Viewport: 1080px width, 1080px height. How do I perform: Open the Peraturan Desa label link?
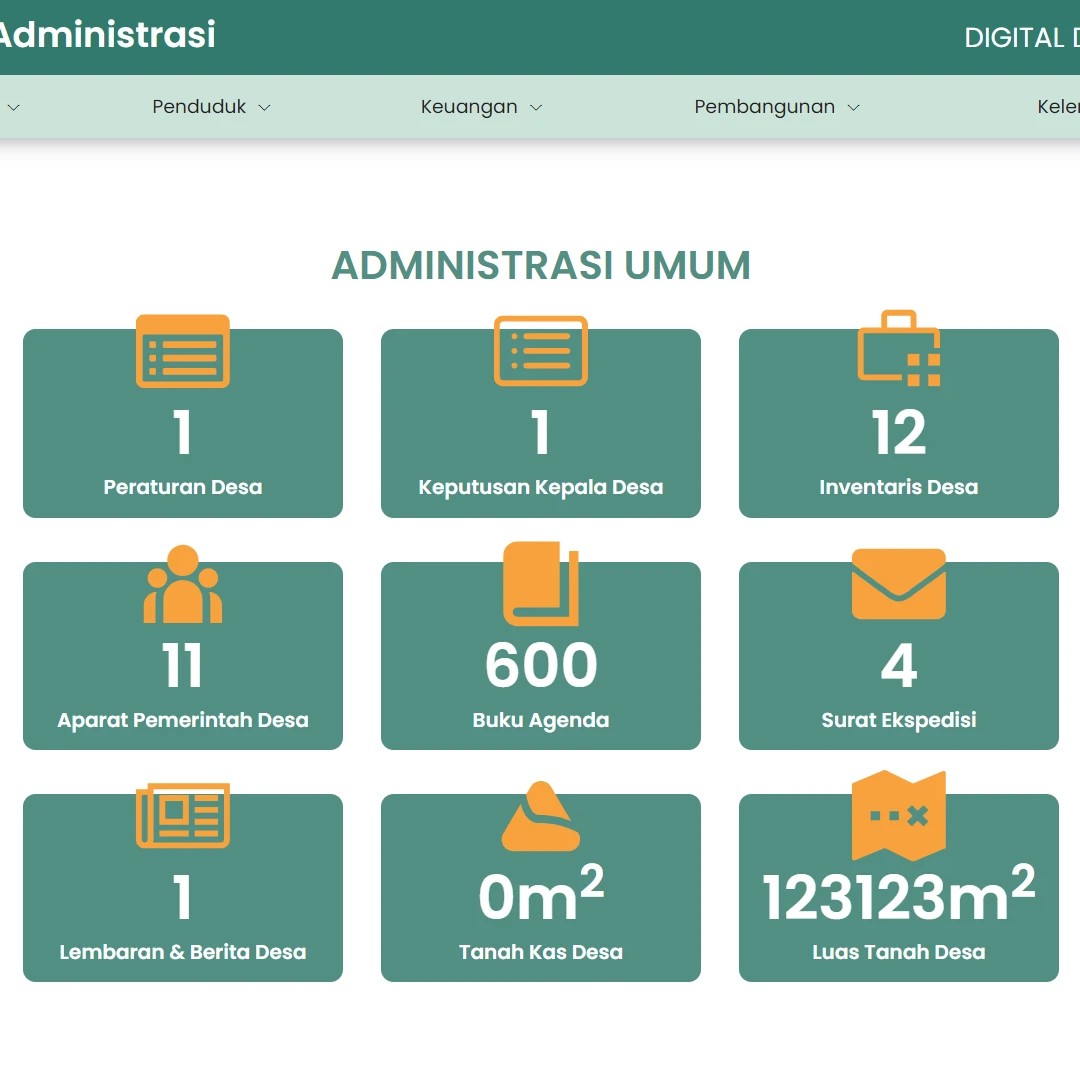(x=183, y=487)
